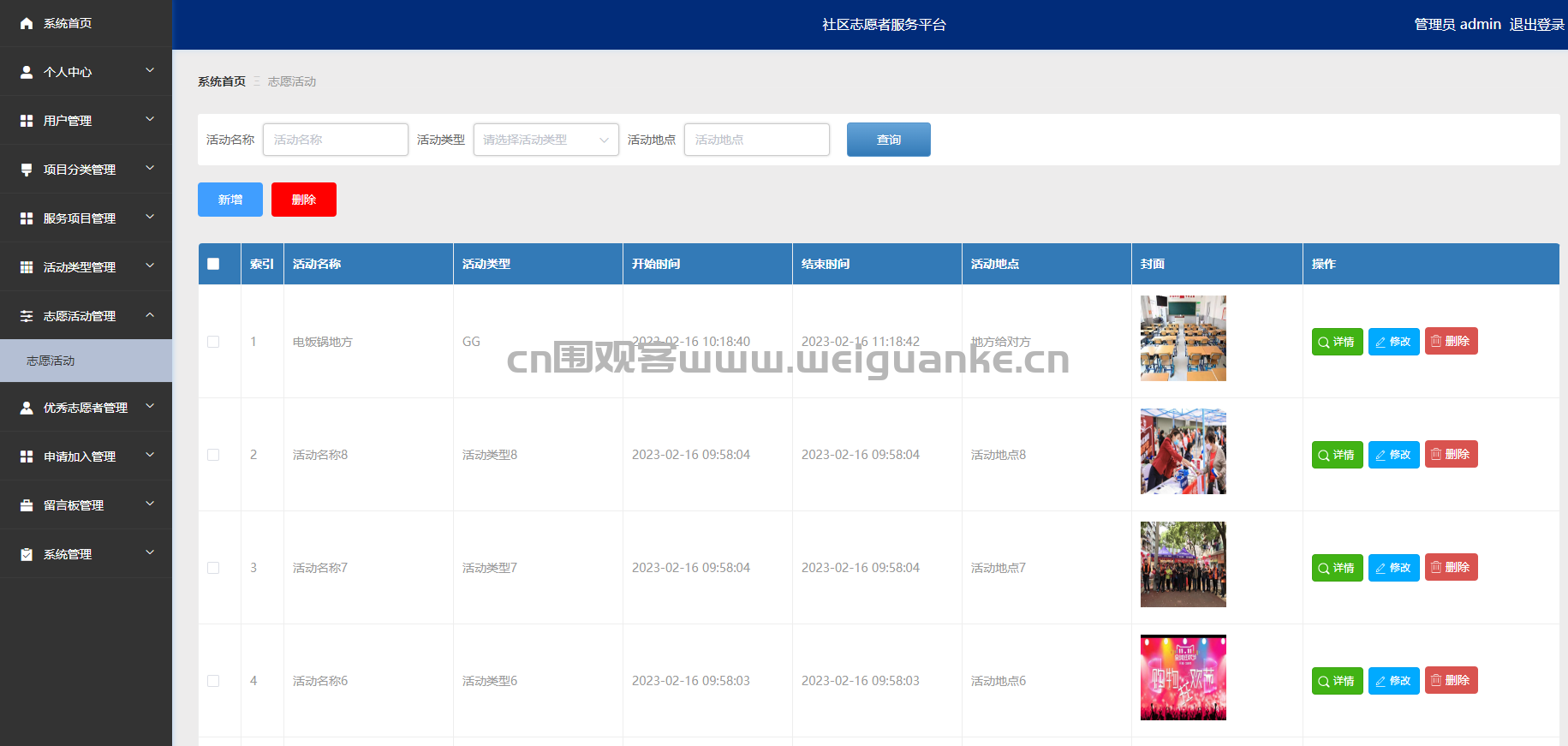Open the 服务项目管理 sidebar menu
1568x746 pixels.
[80, 218]
